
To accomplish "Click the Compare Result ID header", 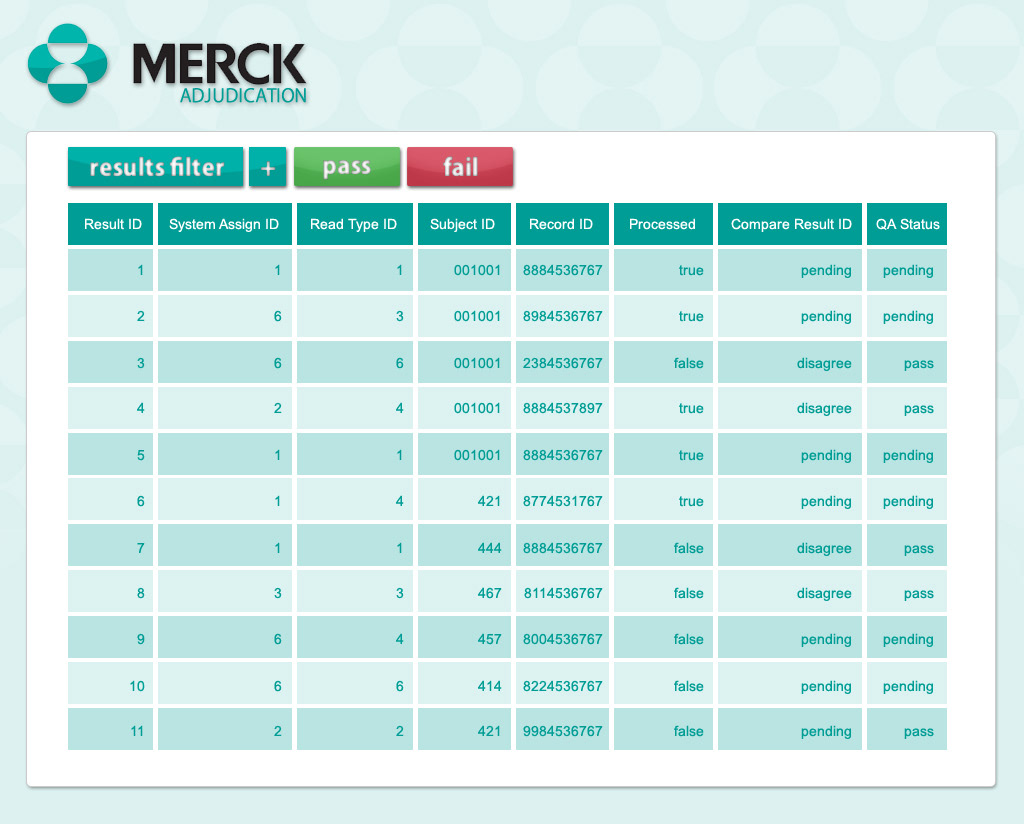I will tap(790, 224).
